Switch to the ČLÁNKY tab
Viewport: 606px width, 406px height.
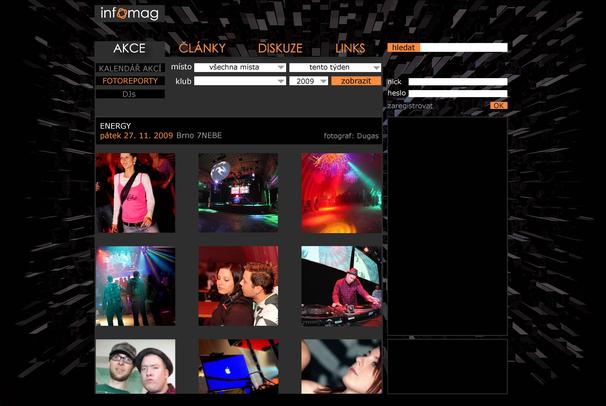(202, 48)
